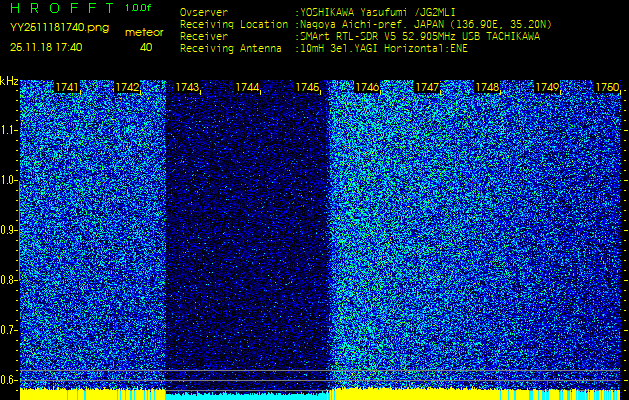Click the Ovserver label
Screen dimensions: 629x400
click(204, 12)
